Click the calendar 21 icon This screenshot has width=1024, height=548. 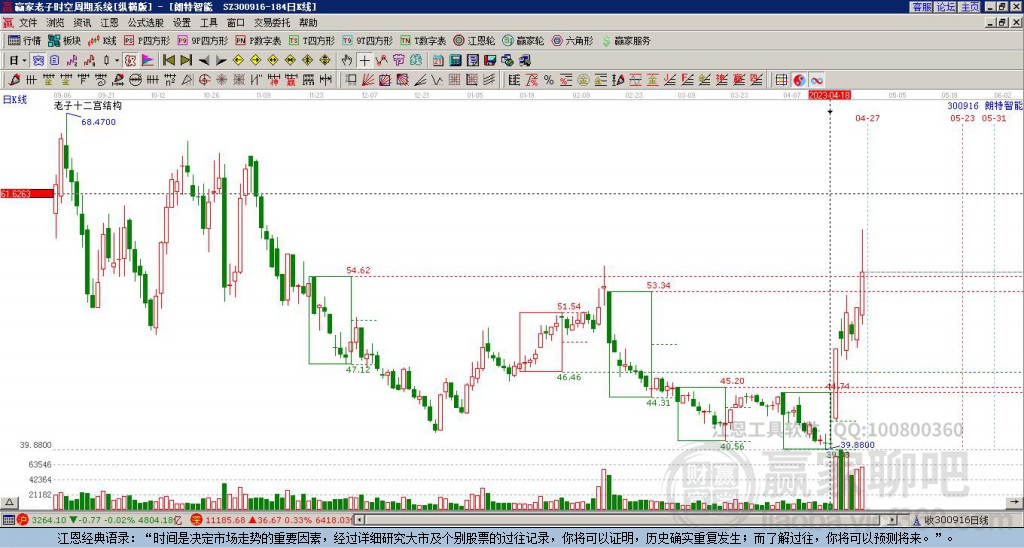438,60
